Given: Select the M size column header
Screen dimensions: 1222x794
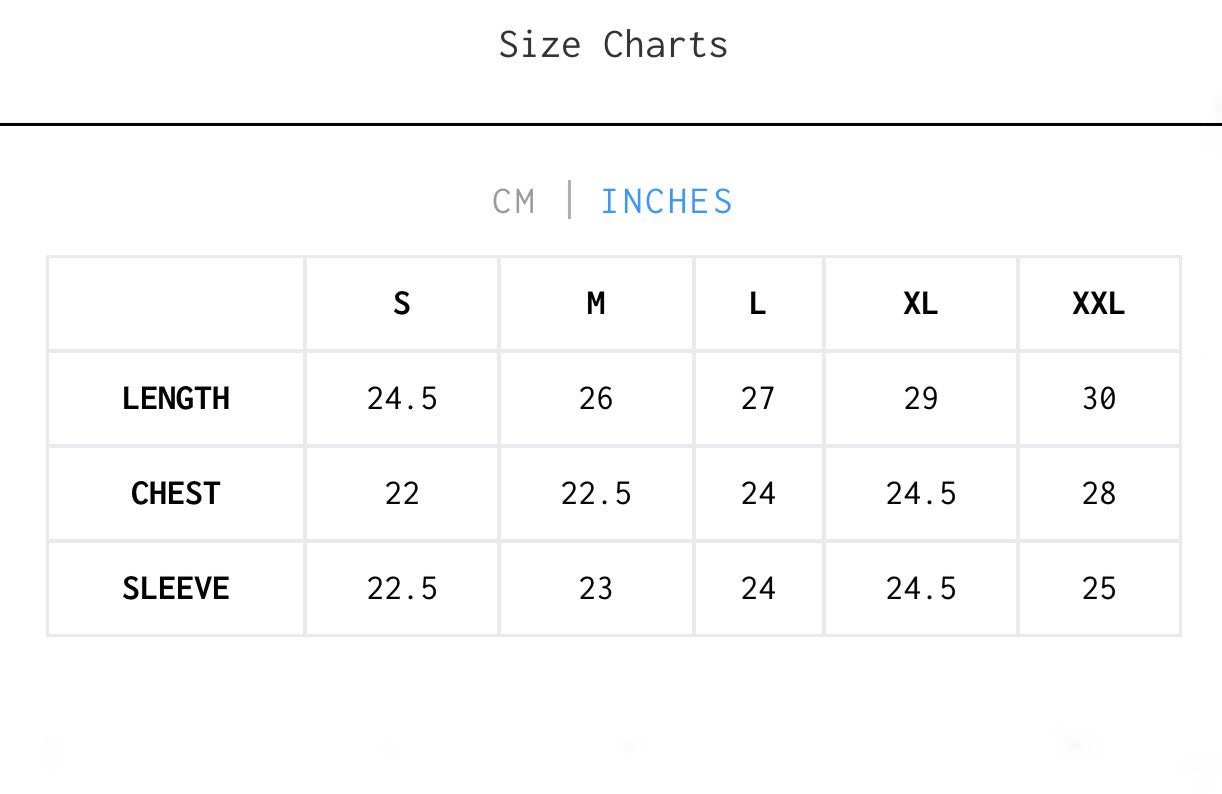Looking at the screenshot, I should point(596,303).
